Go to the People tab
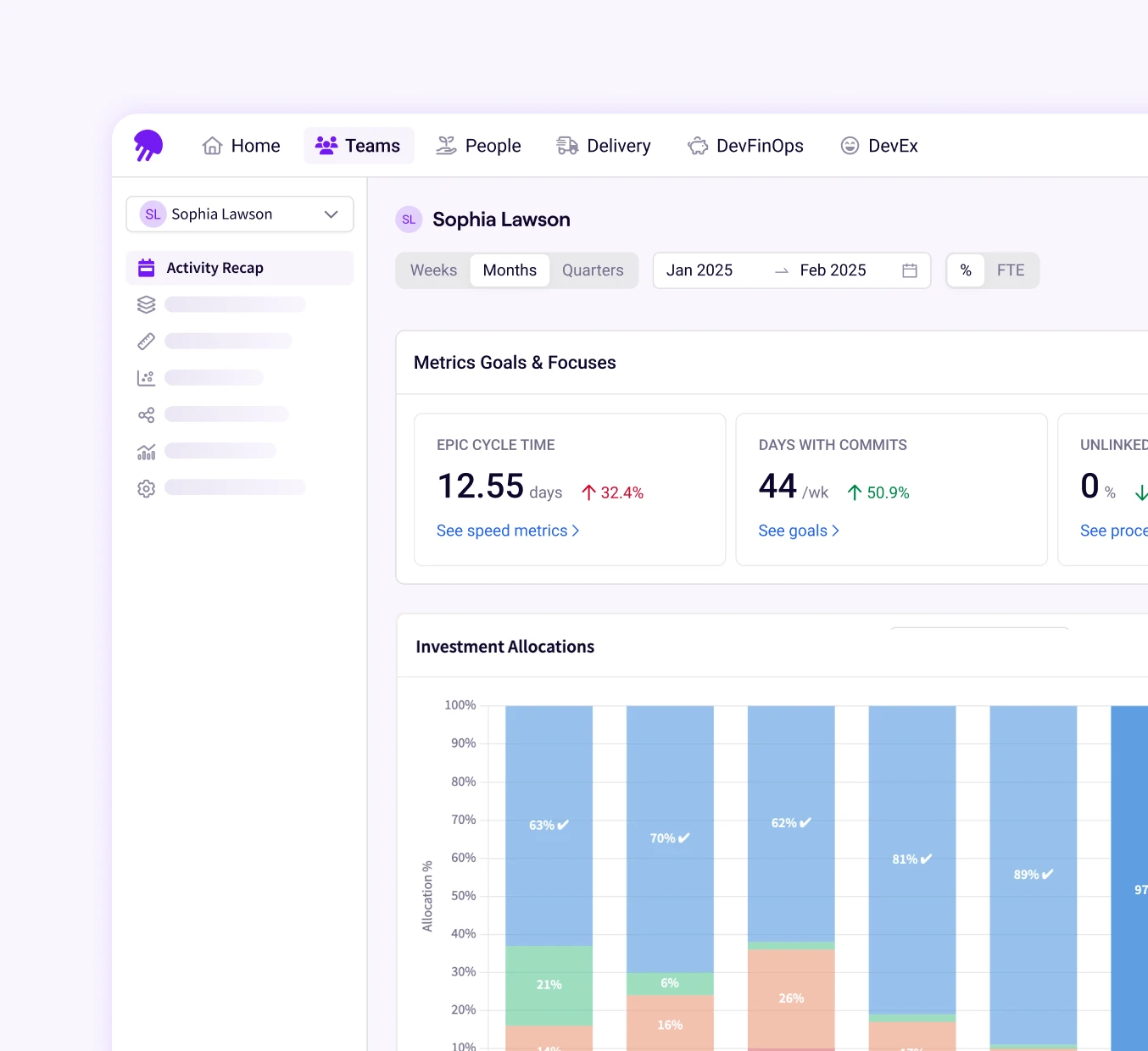Viewport: 1148px width, 1051px height. [479, 146]
